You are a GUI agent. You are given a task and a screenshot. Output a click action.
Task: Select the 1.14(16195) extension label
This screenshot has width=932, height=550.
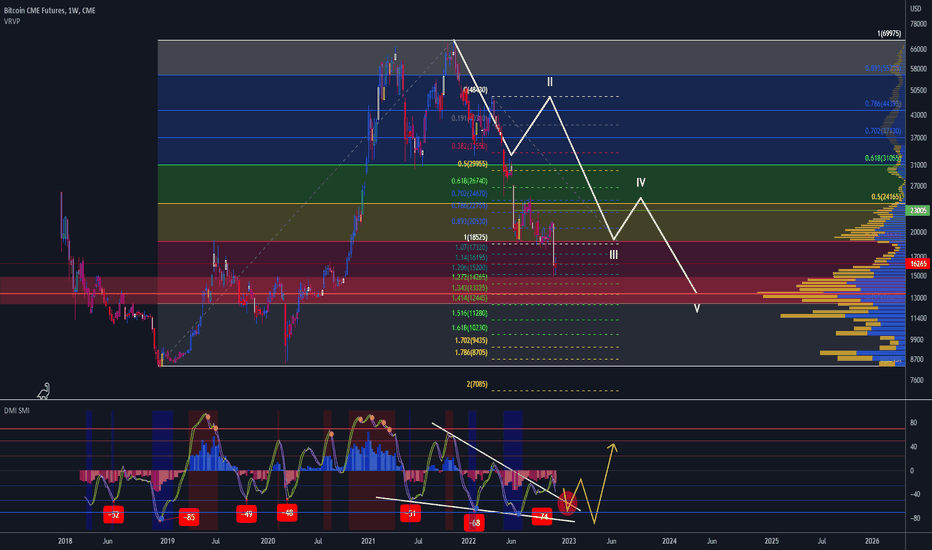point(471,257)
